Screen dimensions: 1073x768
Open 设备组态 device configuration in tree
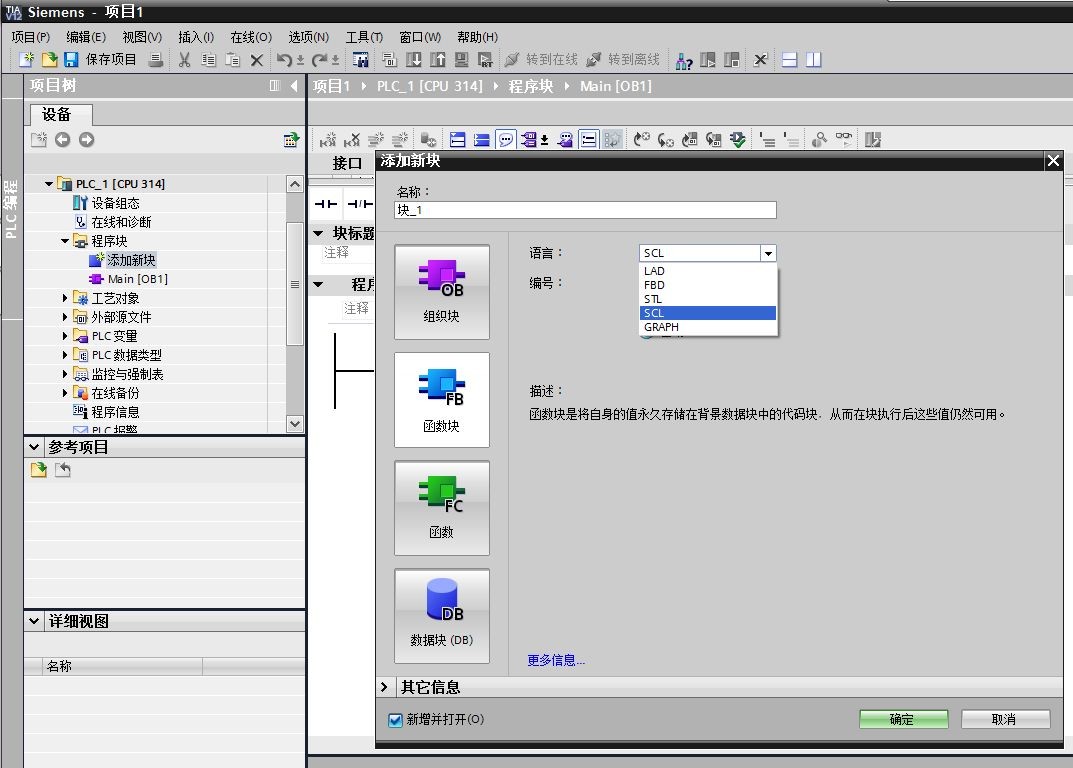[x=115, y=203]
